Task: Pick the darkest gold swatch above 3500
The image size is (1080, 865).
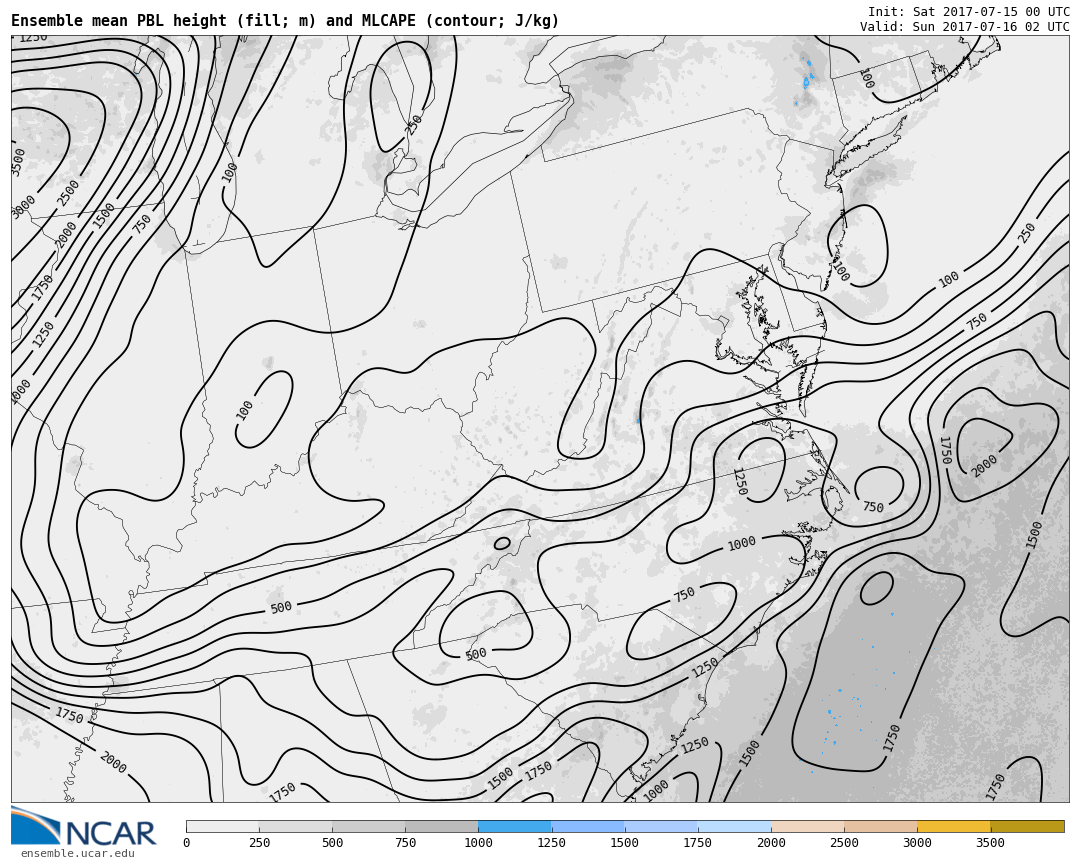Action: click(1027, 826)
